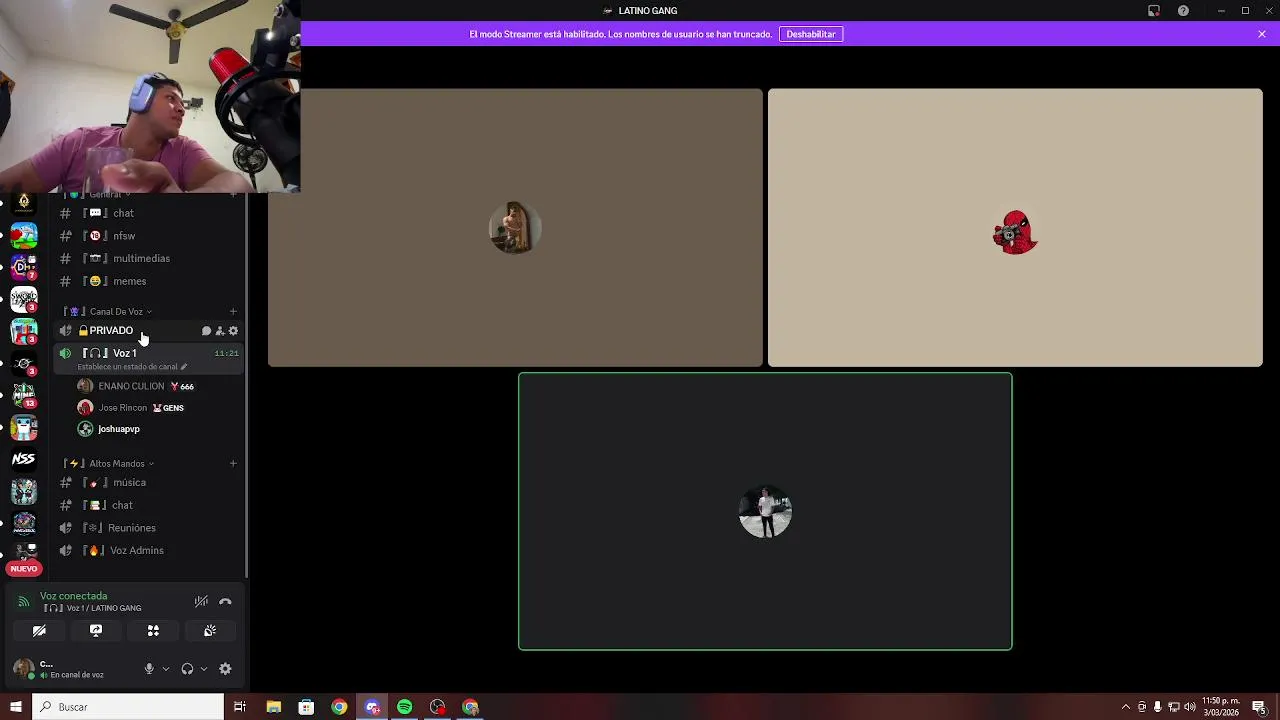Join the Voz Admins voice channel
The image size is (1280, 720).
(x=148, y=550)
